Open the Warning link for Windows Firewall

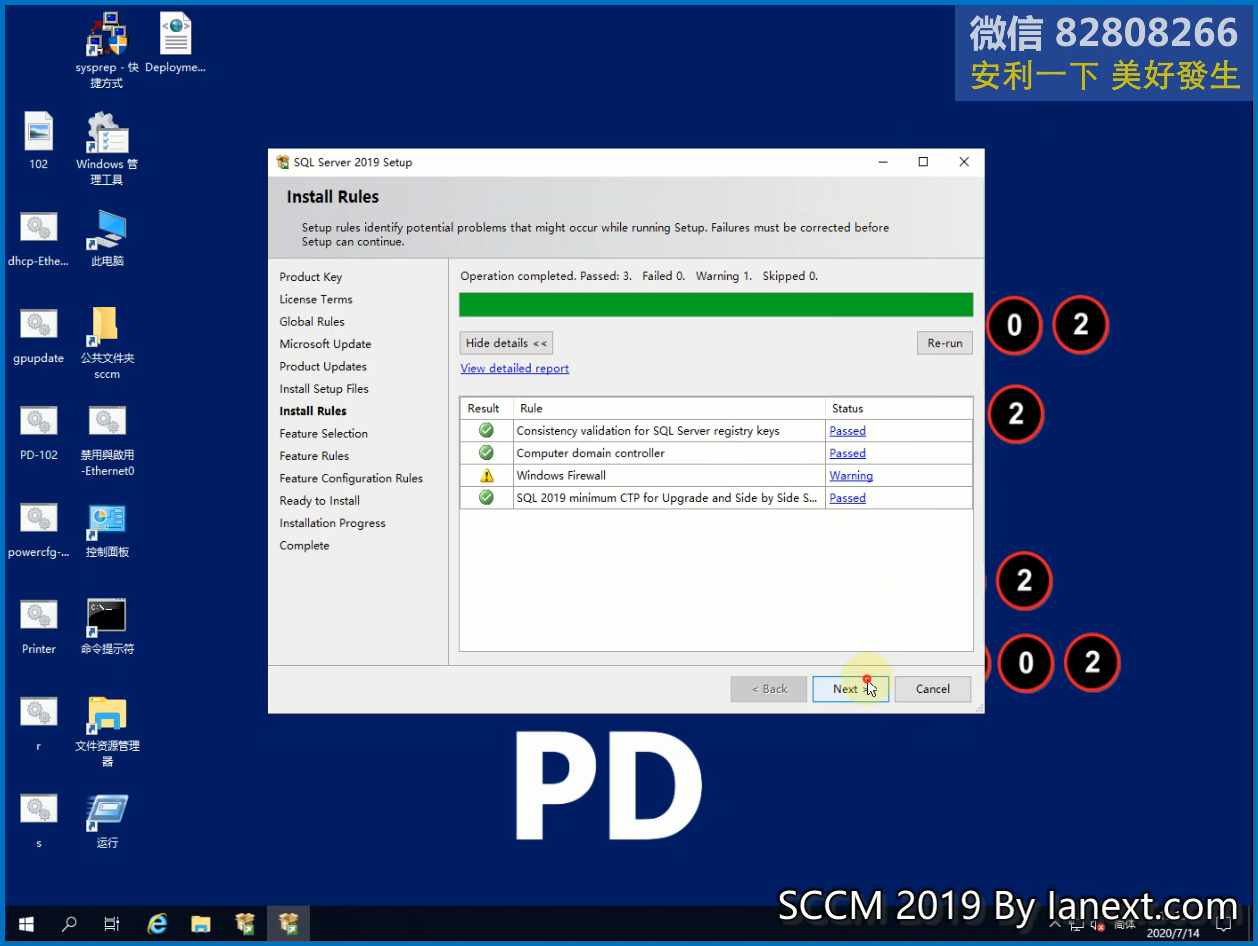[851, 476]
